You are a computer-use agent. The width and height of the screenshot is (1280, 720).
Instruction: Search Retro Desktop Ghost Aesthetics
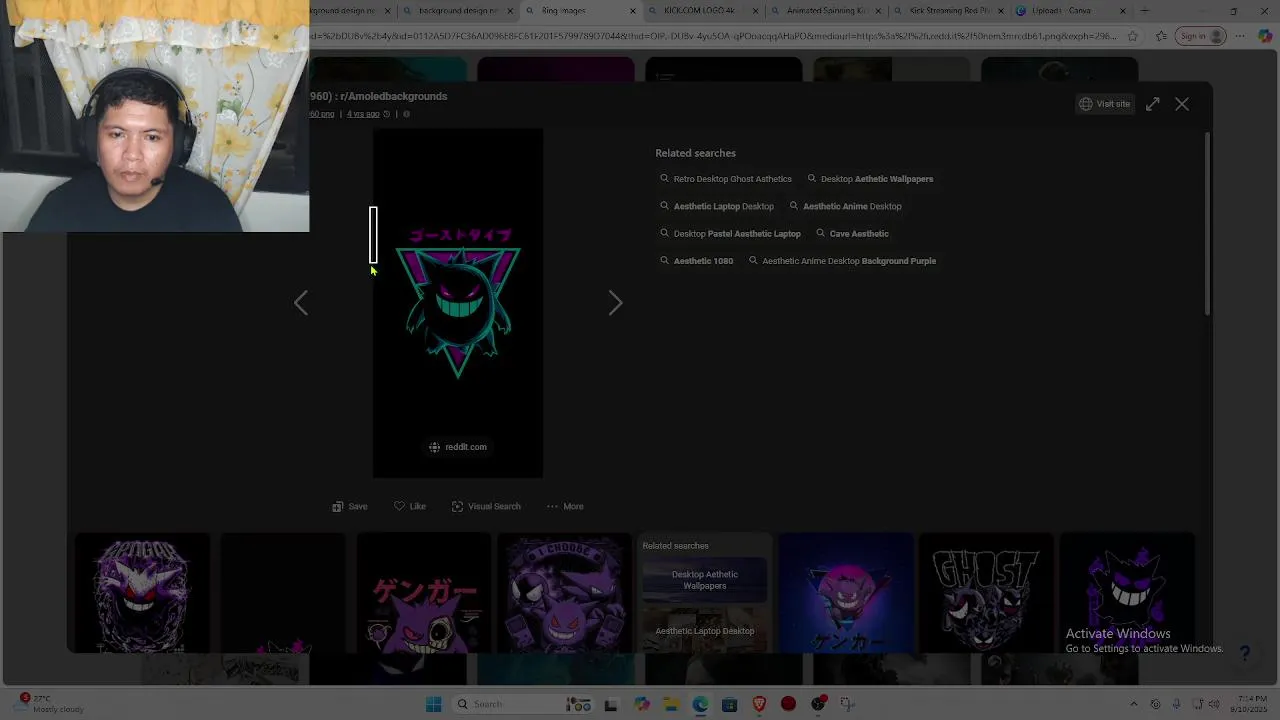click(x=726, y=179)
